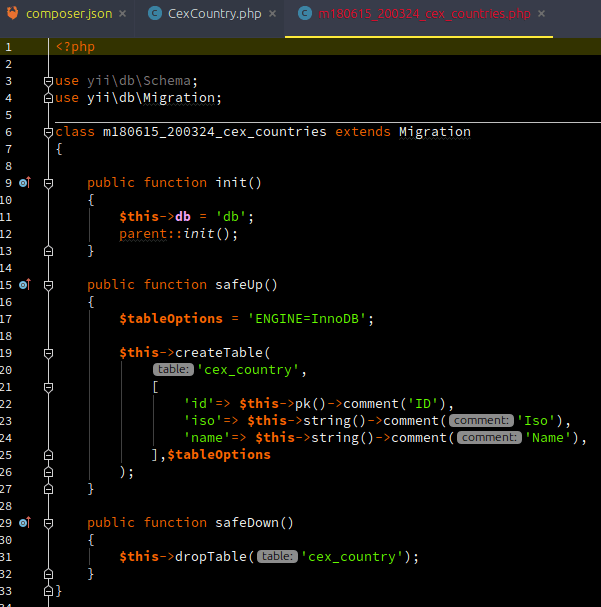
Task: Click the fold end marker at line 13
Action: pos(48,251)
